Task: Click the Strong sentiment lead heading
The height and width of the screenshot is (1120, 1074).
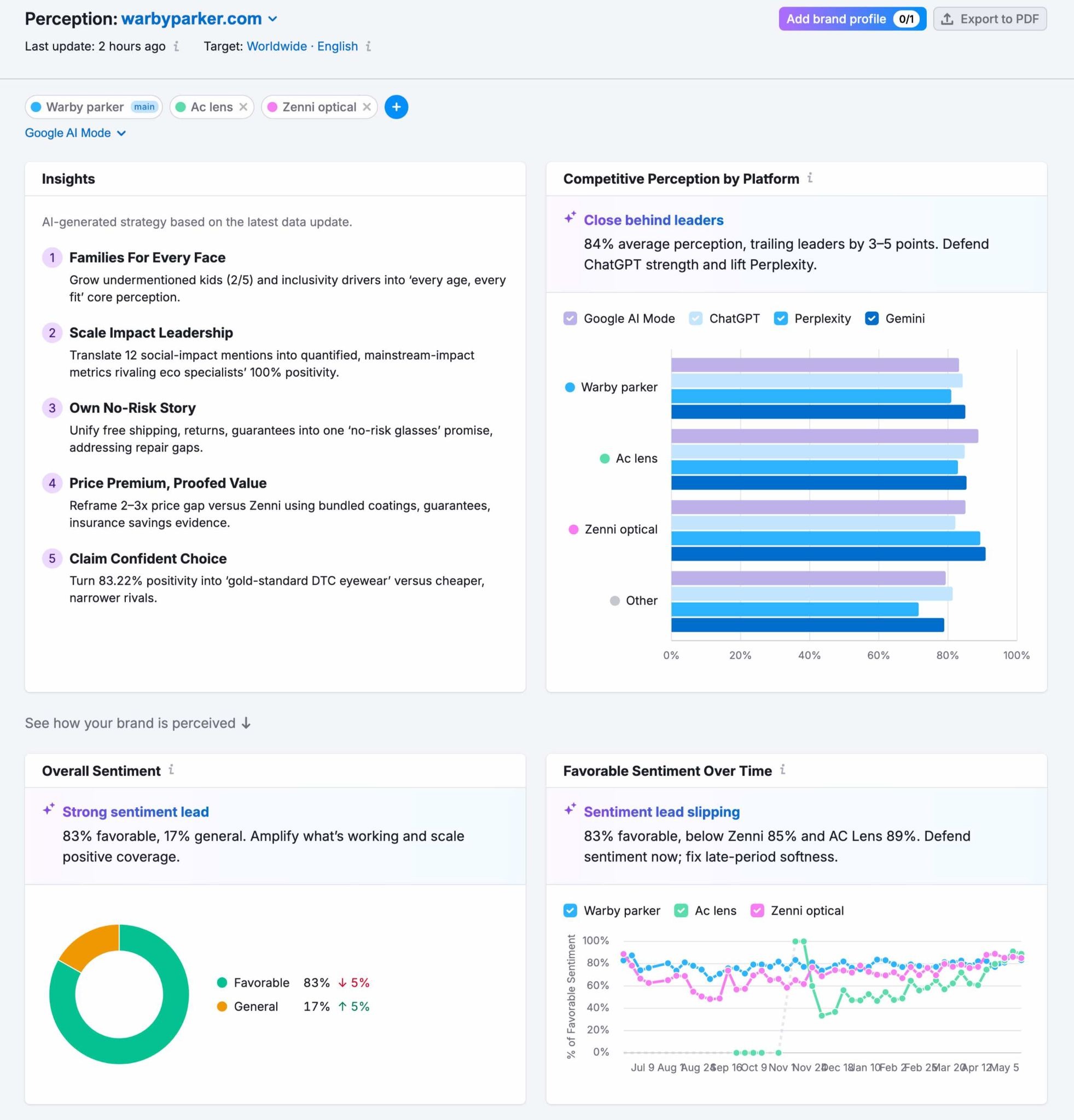Action: click(x=136, y=812)
